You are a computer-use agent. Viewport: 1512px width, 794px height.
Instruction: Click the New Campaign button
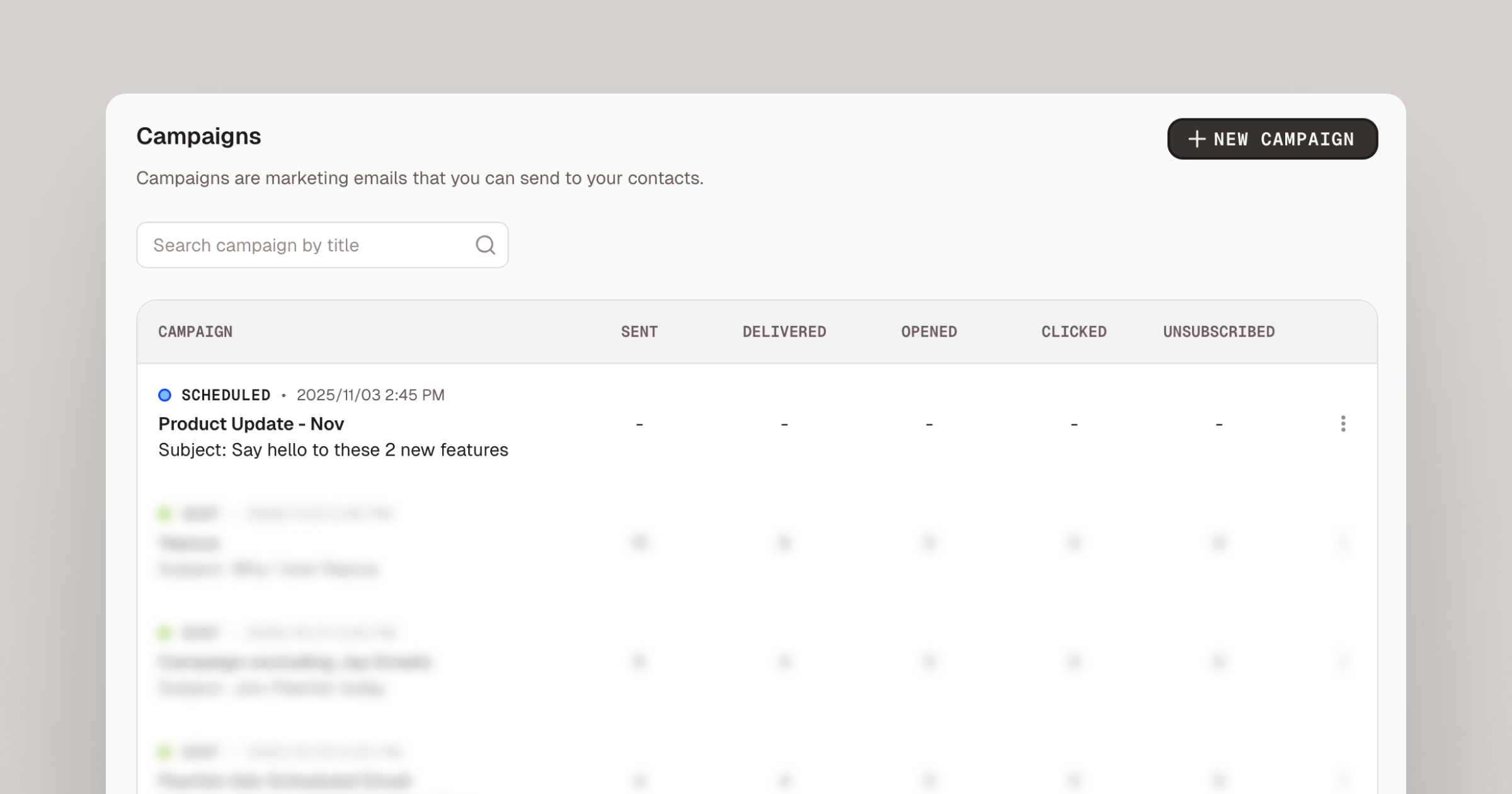(x=1272, y=139)
